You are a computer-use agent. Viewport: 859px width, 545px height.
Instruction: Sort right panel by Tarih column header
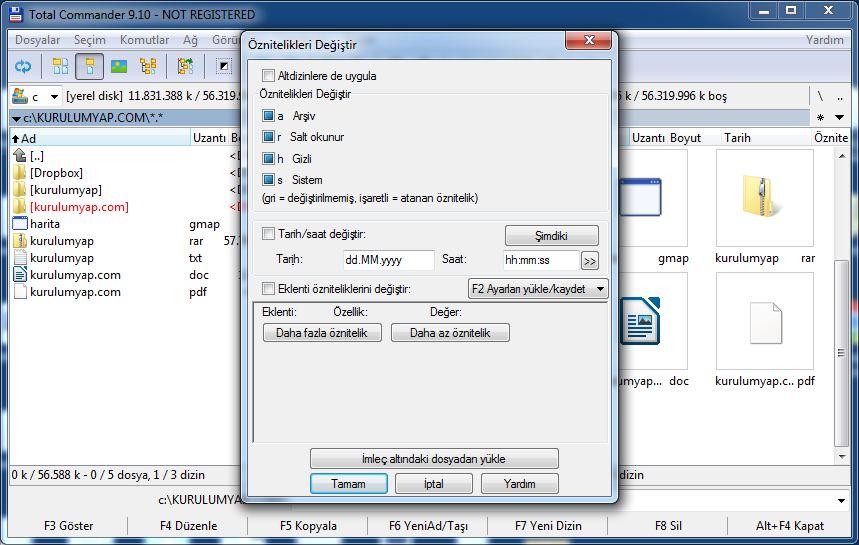pyautogui.click(x=765, y=138)
